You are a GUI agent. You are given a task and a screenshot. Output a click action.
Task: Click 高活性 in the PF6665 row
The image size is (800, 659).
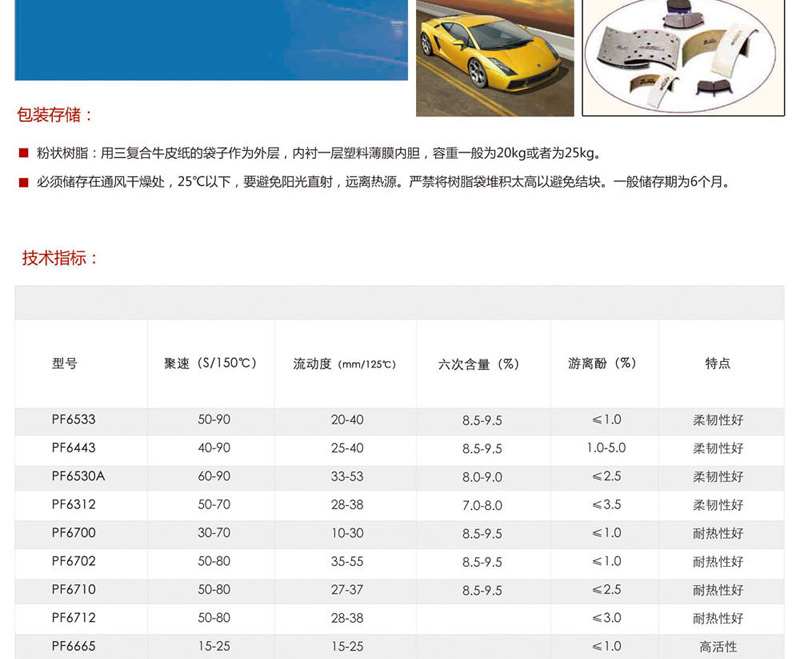[717, 647]
